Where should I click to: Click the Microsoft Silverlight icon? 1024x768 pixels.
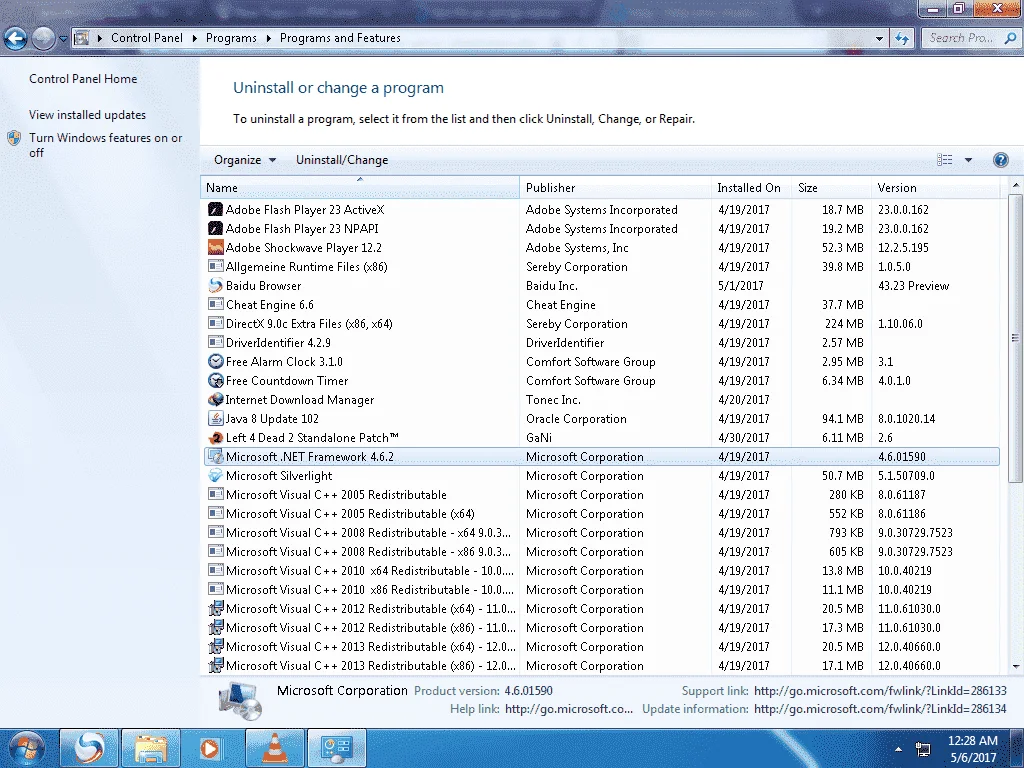coord(216,475)
